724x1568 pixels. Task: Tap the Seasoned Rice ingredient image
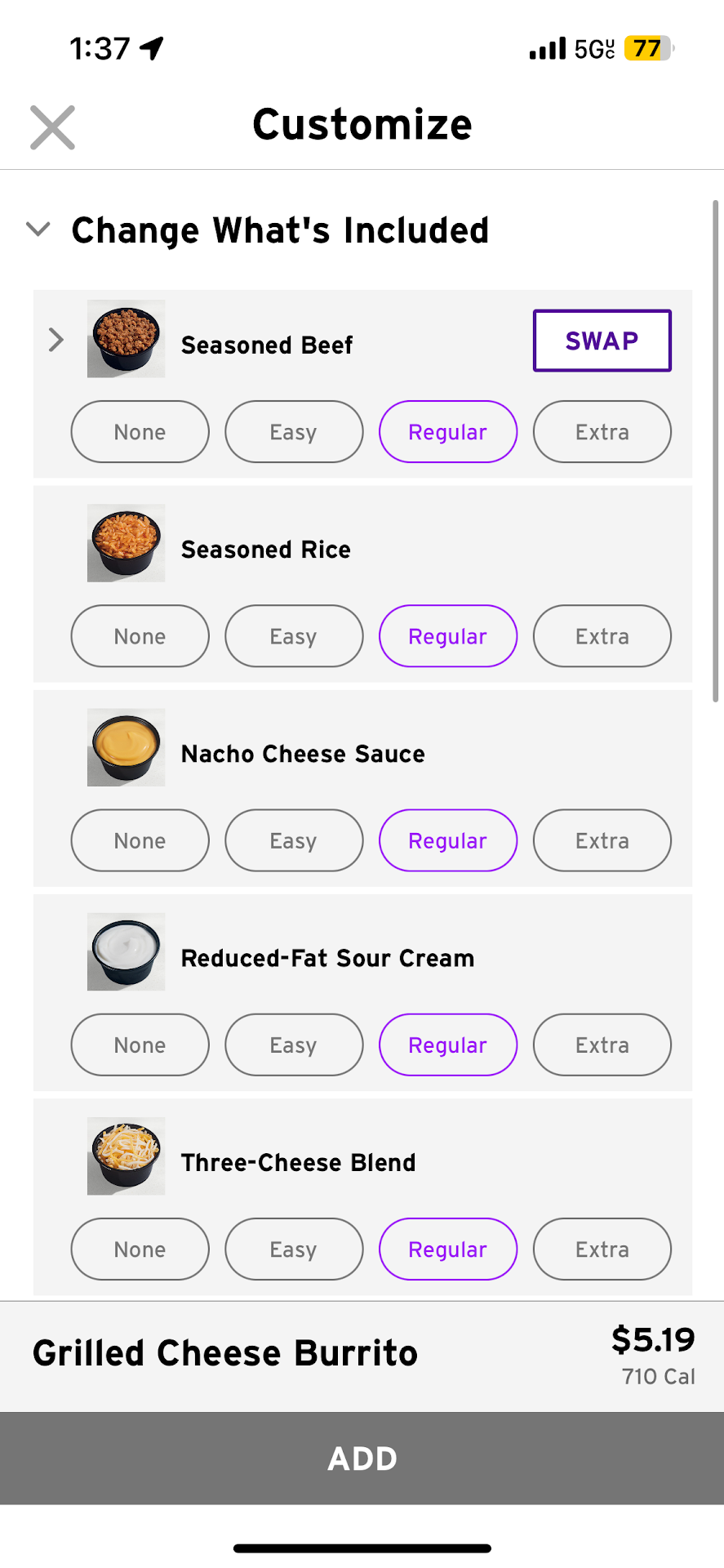[x=126, y=543]
